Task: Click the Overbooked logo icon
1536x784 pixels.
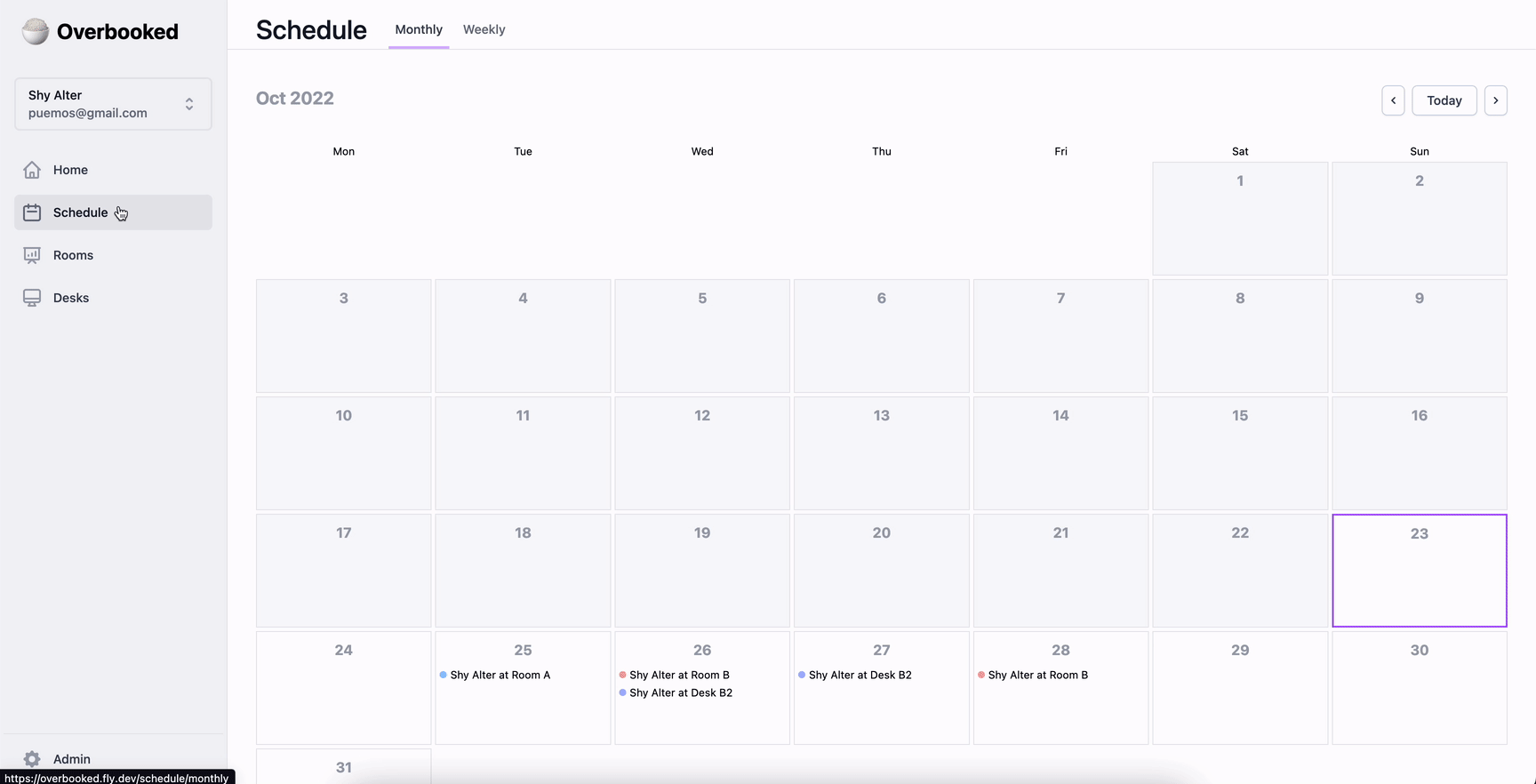Action: click(36, 31)
